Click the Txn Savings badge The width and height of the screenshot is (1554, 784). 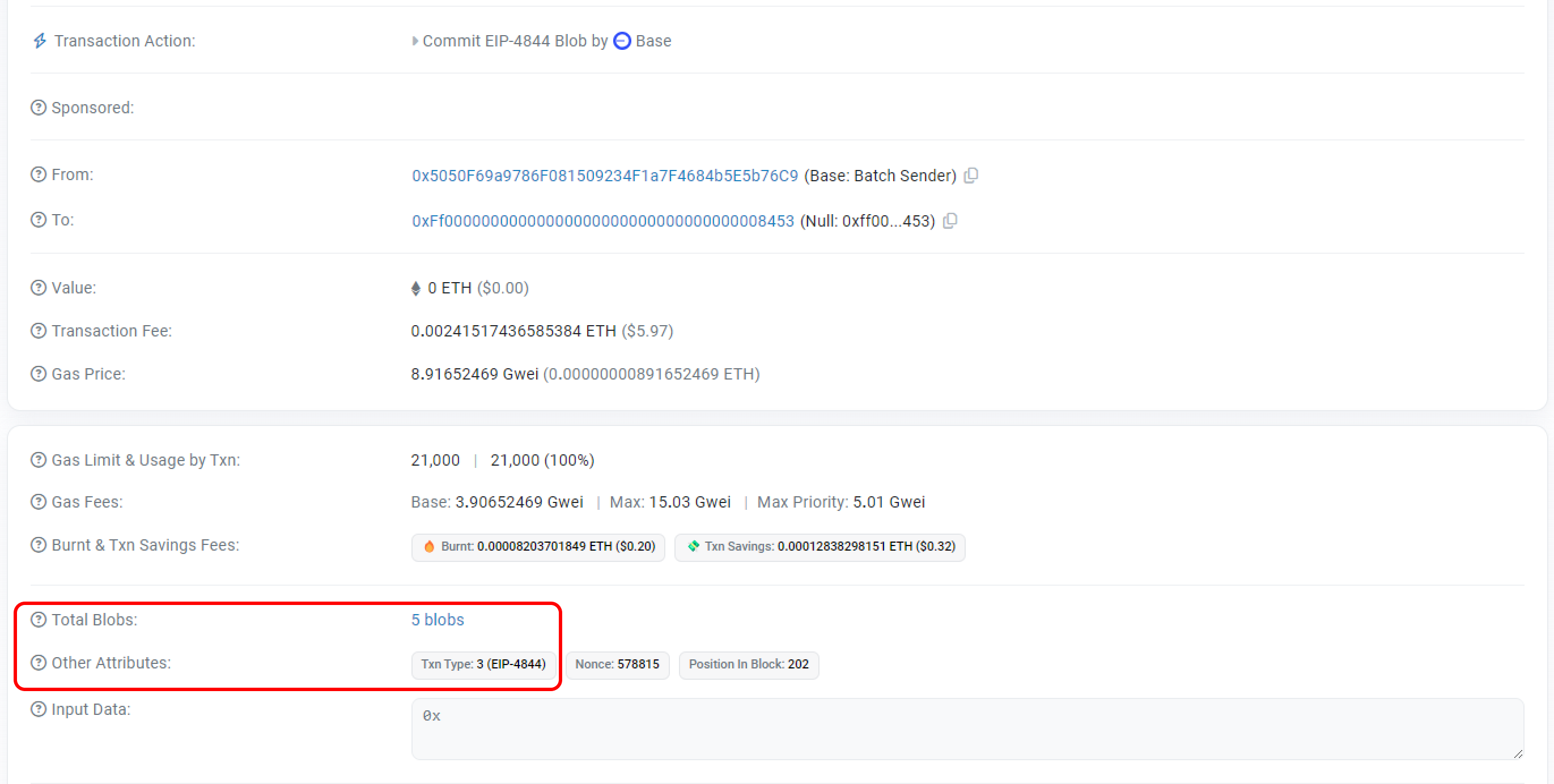[x=820, y=547]
